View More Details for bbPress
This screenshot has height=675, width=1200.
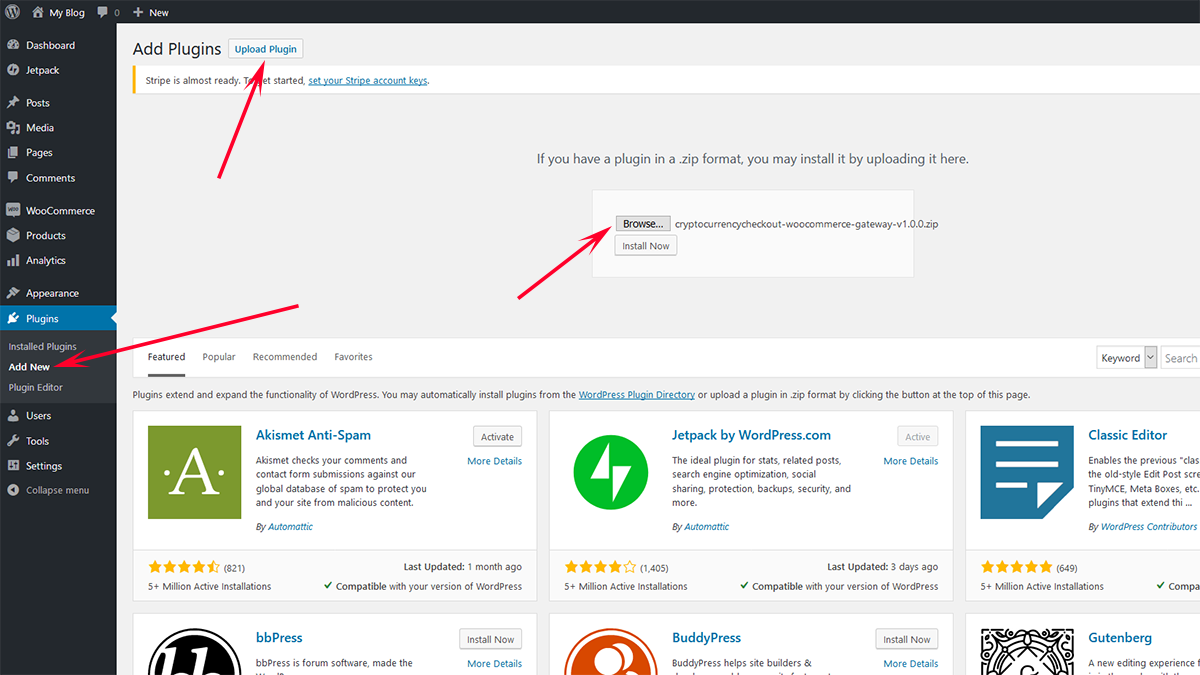pyautogui.click(x=495, y=663)
